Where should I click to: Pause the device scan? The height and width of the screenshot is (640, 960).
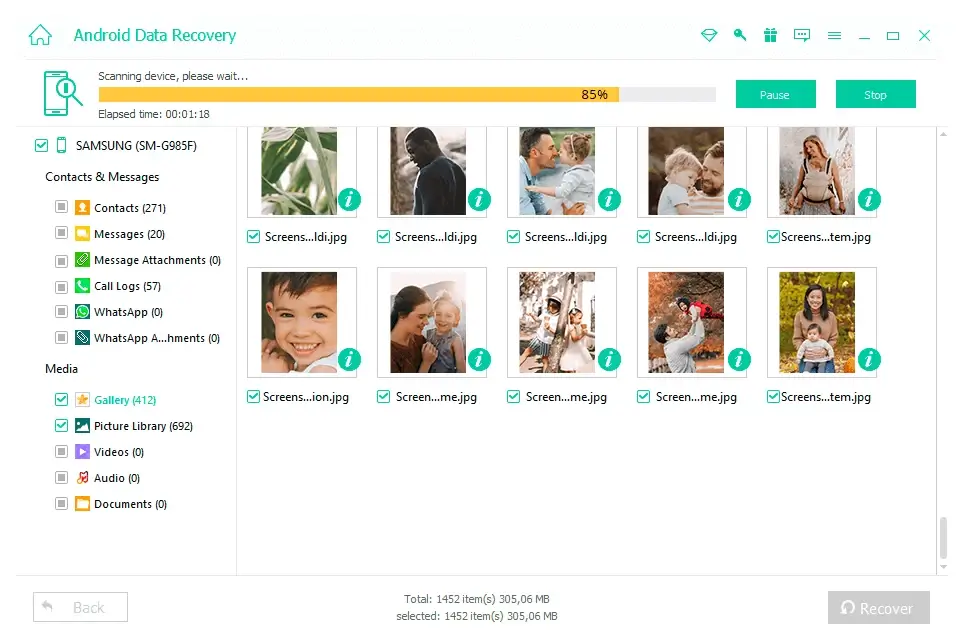click(775, 94)
